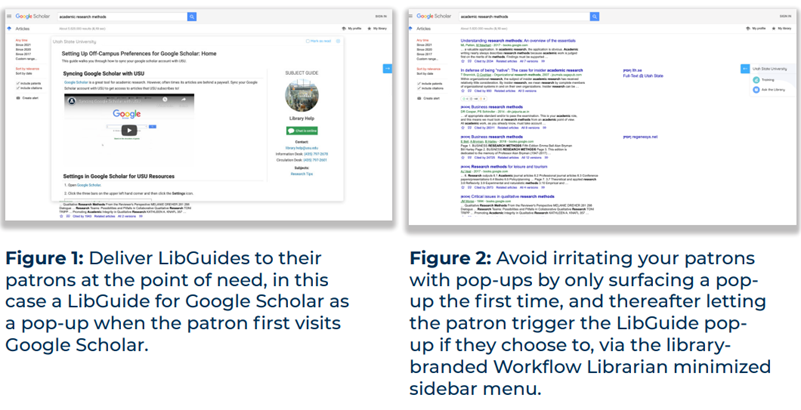This screenshot has height=410, width=801.
Task: Click Full-Text @ Utah State link
Action: point(643,76)
